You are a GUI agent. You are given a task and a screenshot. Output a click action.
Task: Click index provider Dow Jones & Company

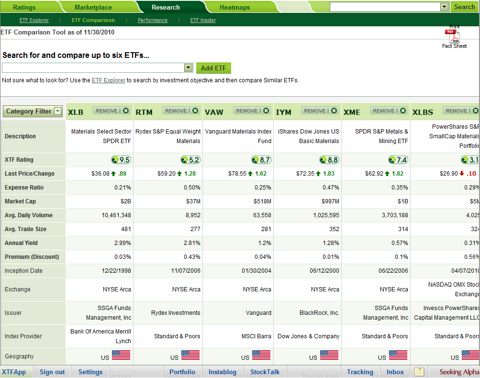(x=308, y=336)
